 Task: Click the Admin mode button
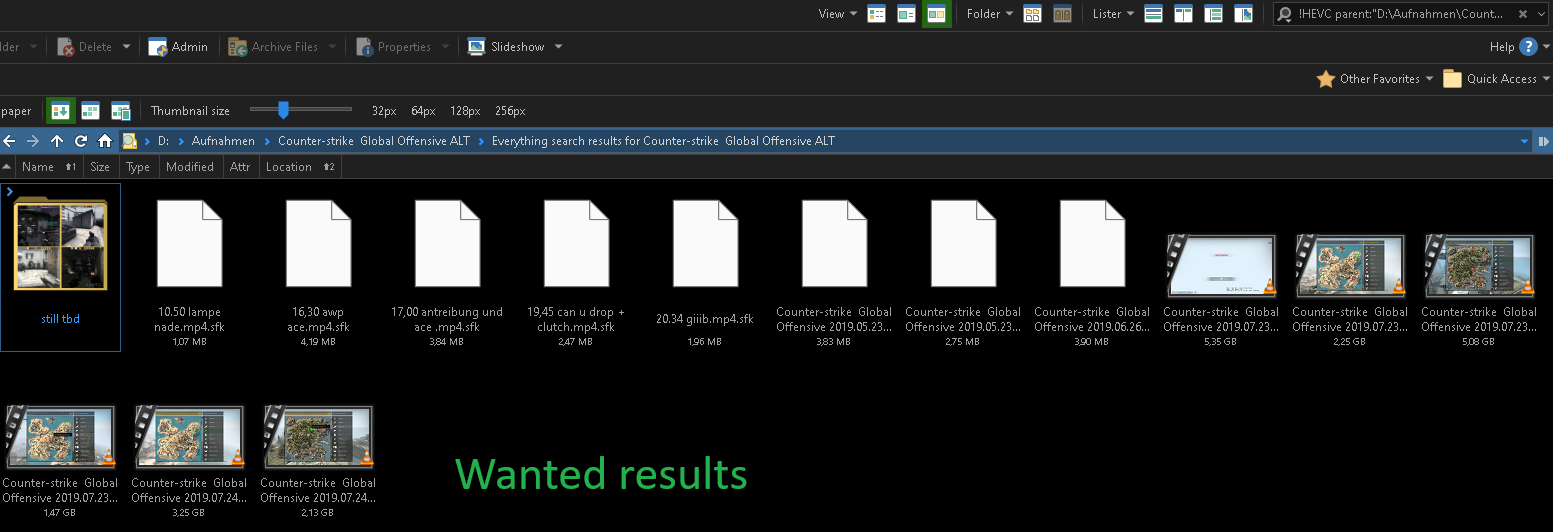[178, 47]
